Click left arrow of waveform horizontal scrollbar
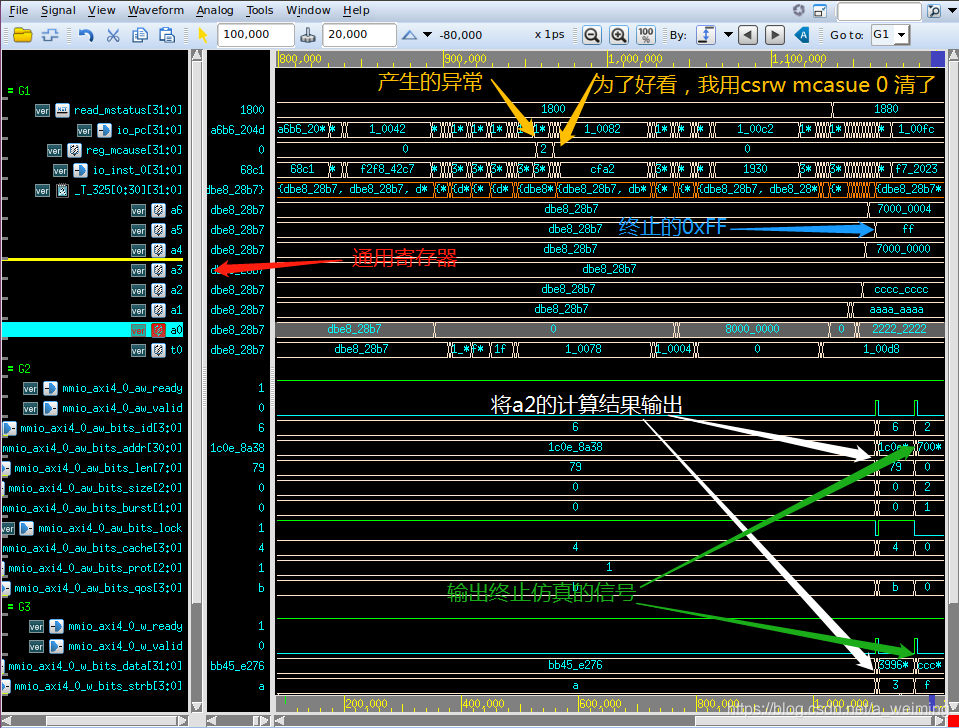The width and height of the screenshot is (959, 728). 279,721
